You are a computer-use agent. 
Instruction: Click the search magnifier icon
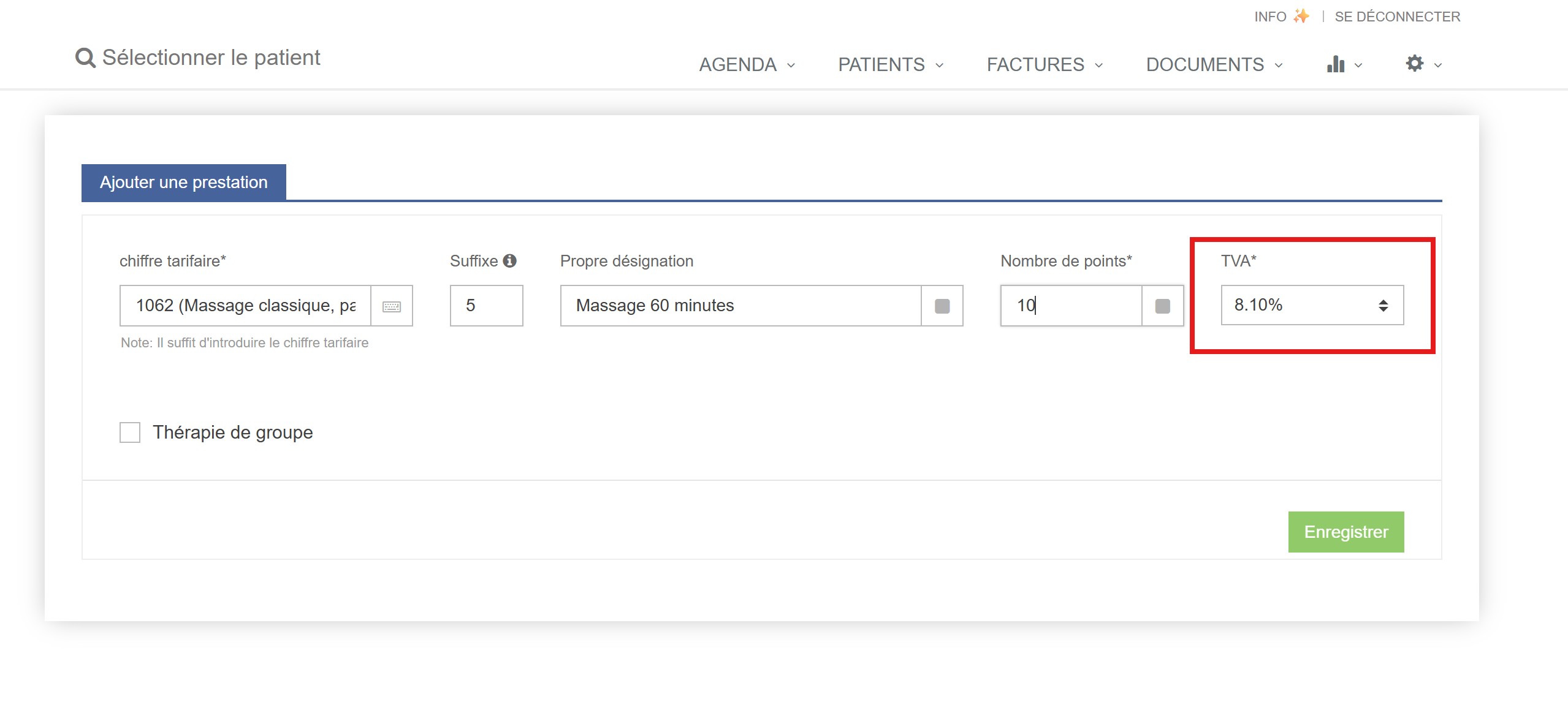(x=85, y=58)
